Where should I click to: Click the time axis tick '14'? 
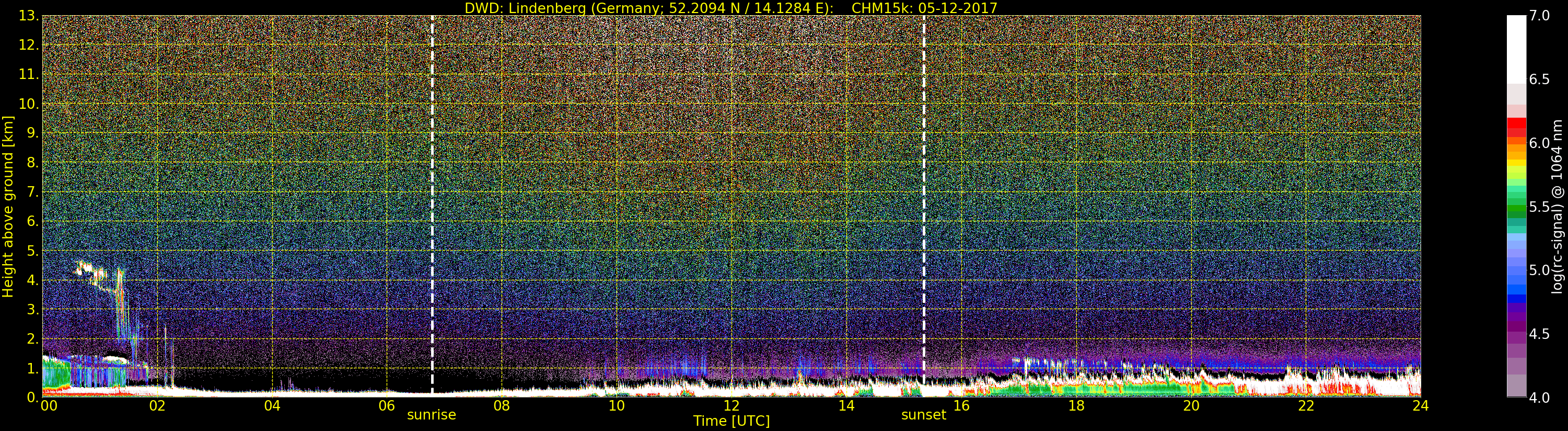coord(846,406)
